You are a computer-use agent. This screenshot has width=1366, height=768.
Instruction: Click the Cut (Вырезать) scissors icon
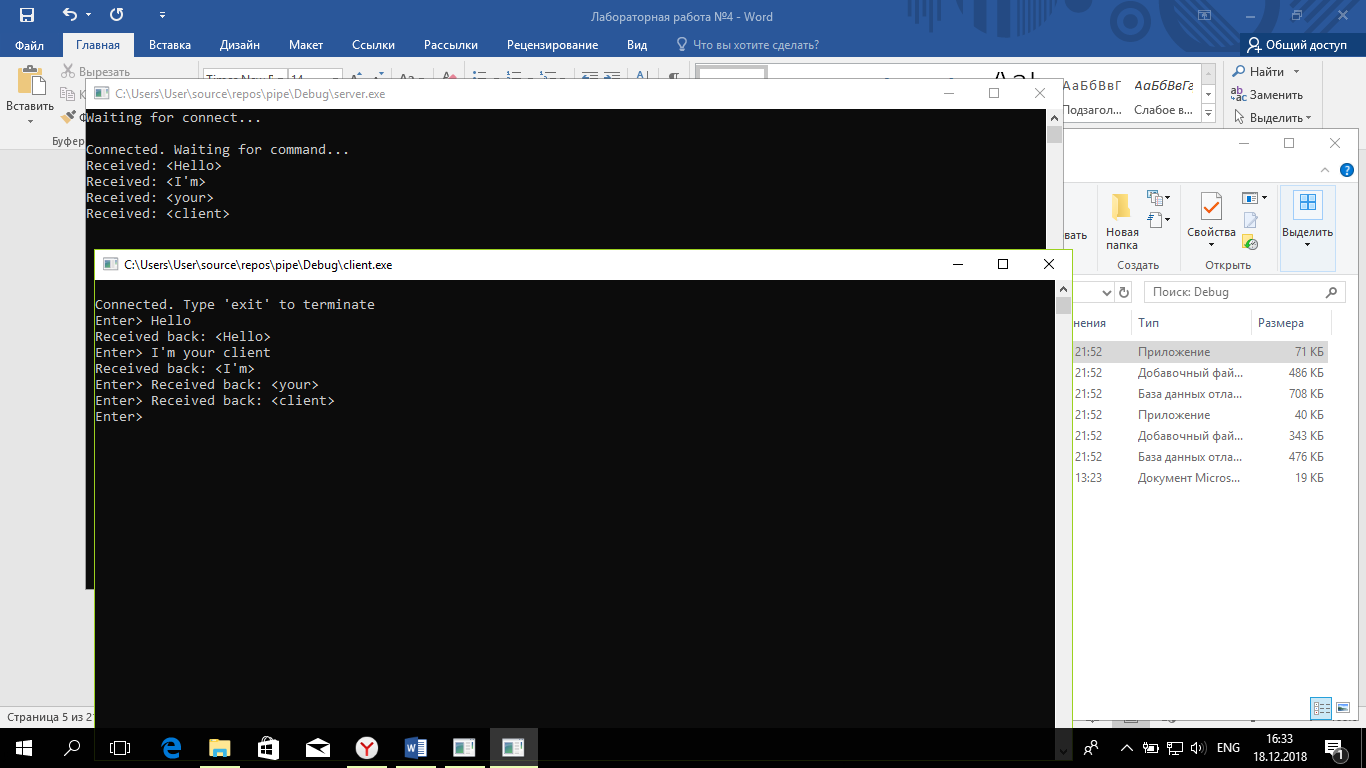(x=68, y=72)
